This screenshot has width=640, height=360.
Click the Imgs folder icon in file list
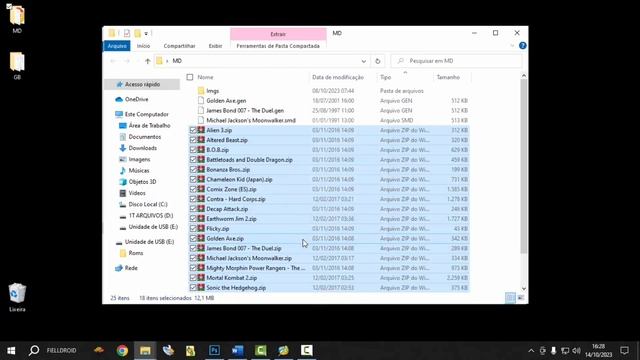tap(201, 91)
